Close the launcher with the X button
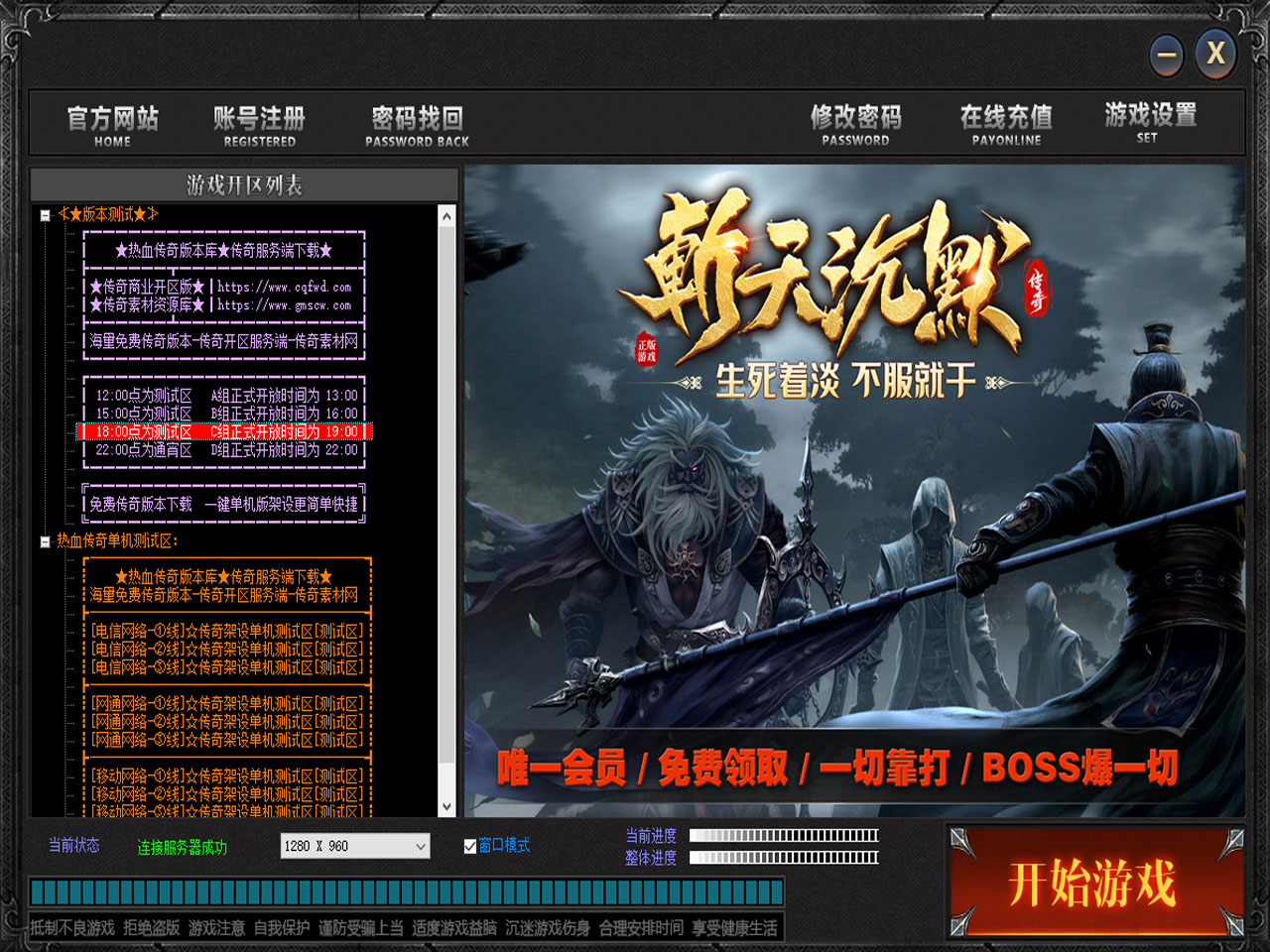 click(x=1215, y=54)
